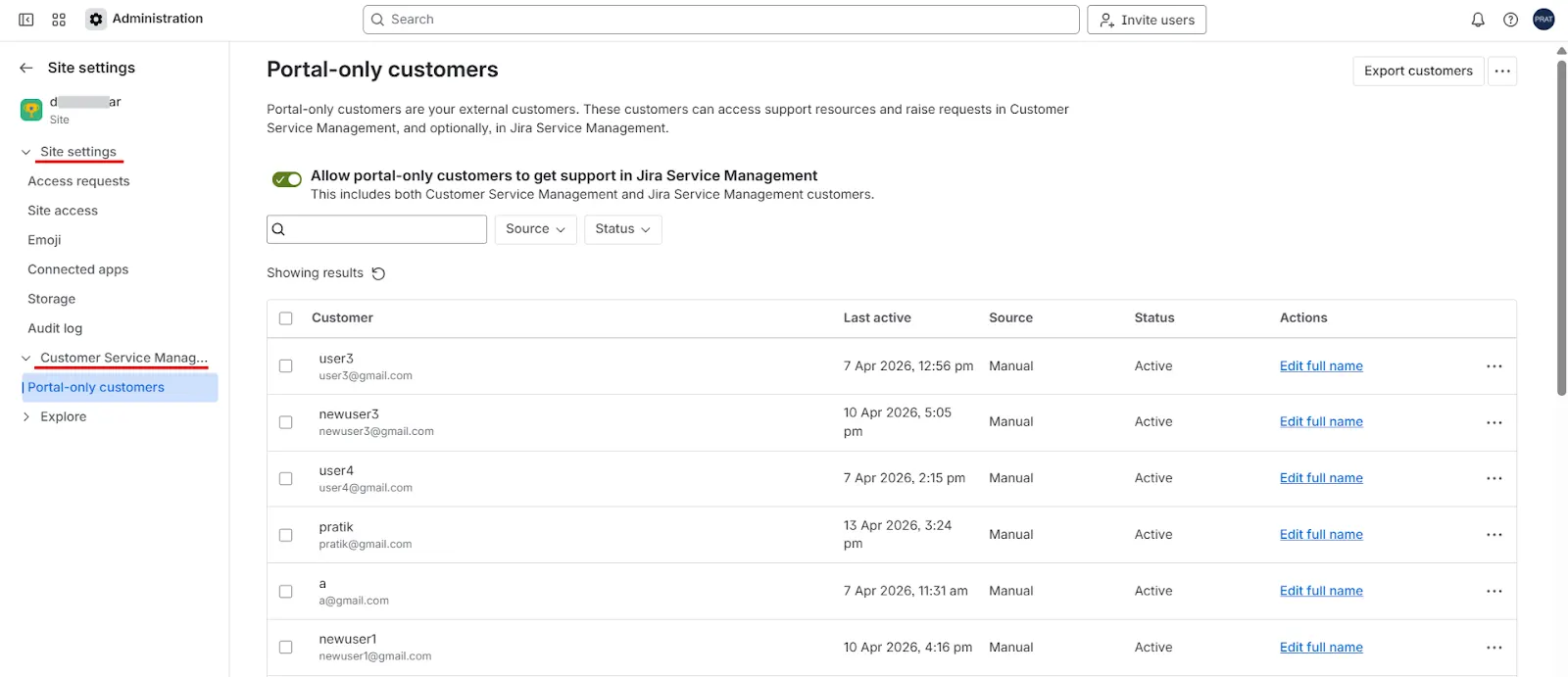
Task: Check the user4 row checkbox
Action: point(286,479)
